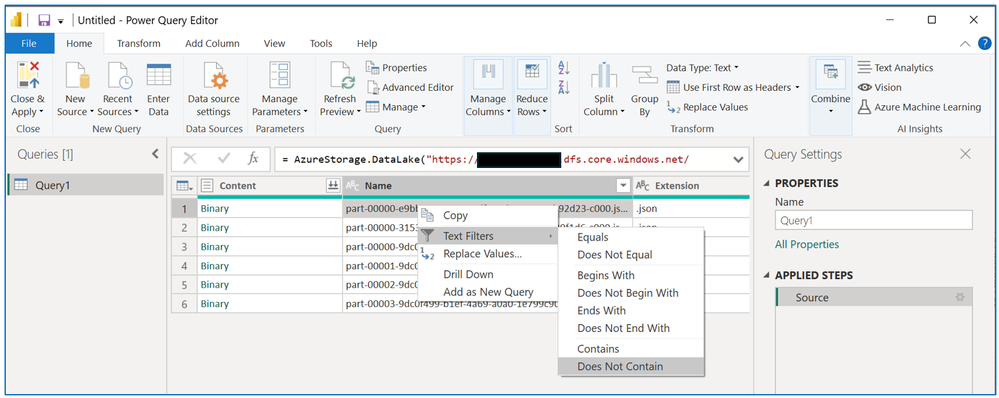
Task: Select the Enter Data table icon
Action: [x=159, y=75]
